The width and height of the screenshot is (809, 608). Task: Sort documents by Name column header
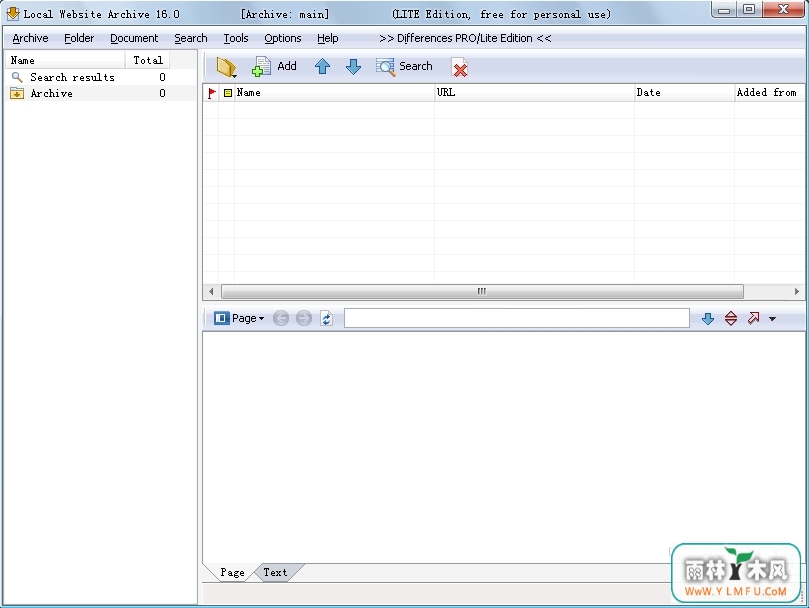pyautogui.click(x=334, y=93)
